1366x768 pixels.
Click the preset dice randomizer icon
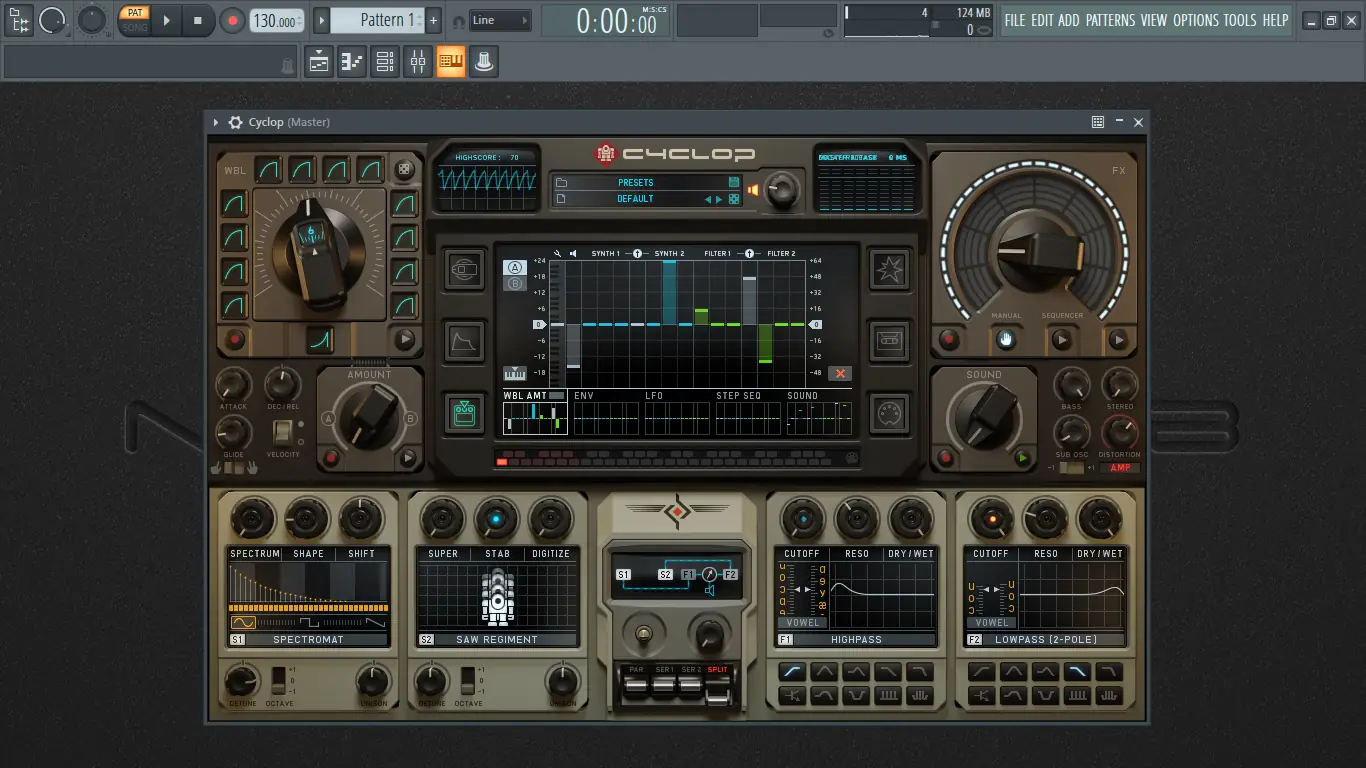point(734,199)
